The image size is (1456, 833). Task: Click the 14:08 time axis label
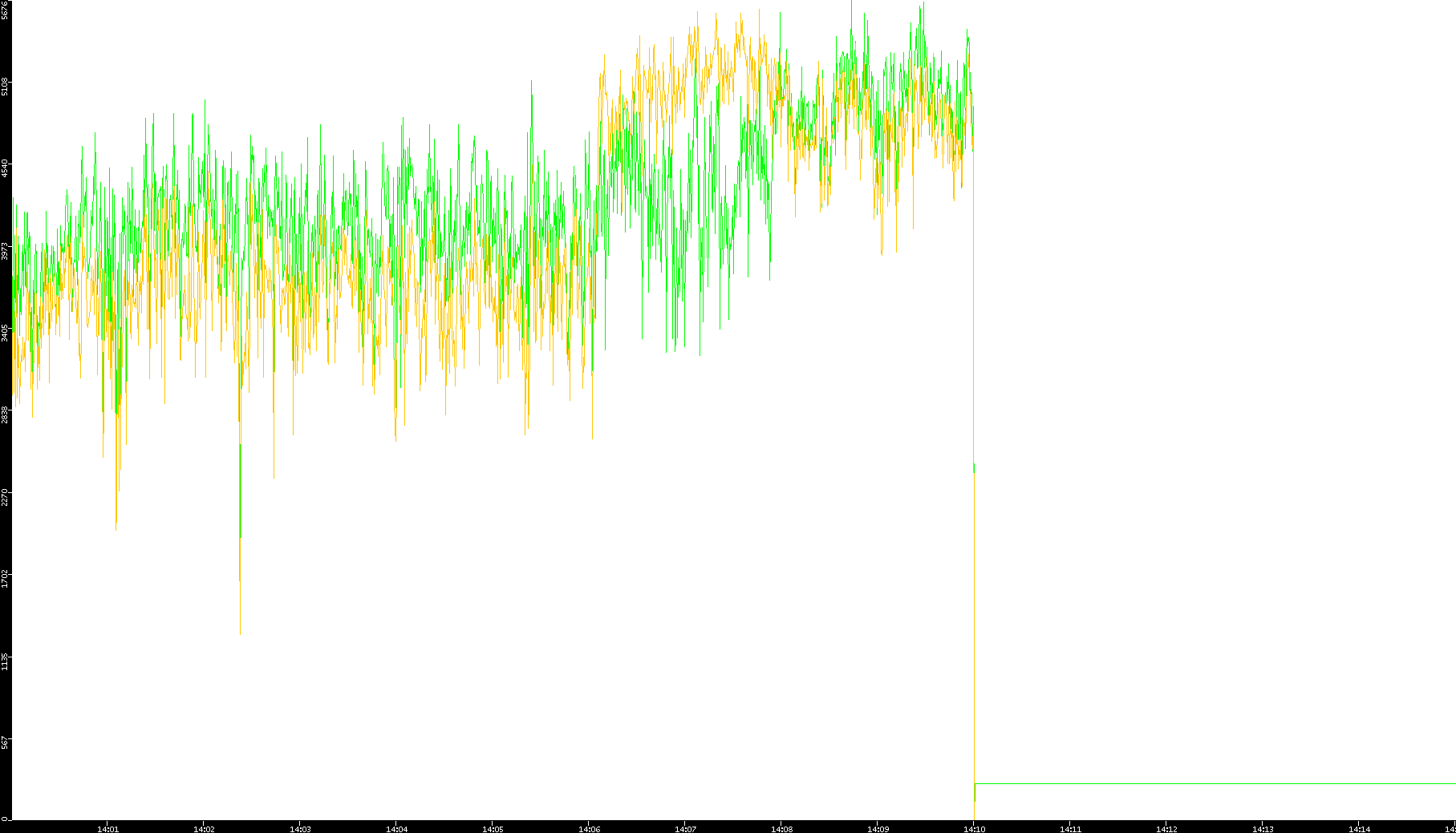tap(781, 829)
